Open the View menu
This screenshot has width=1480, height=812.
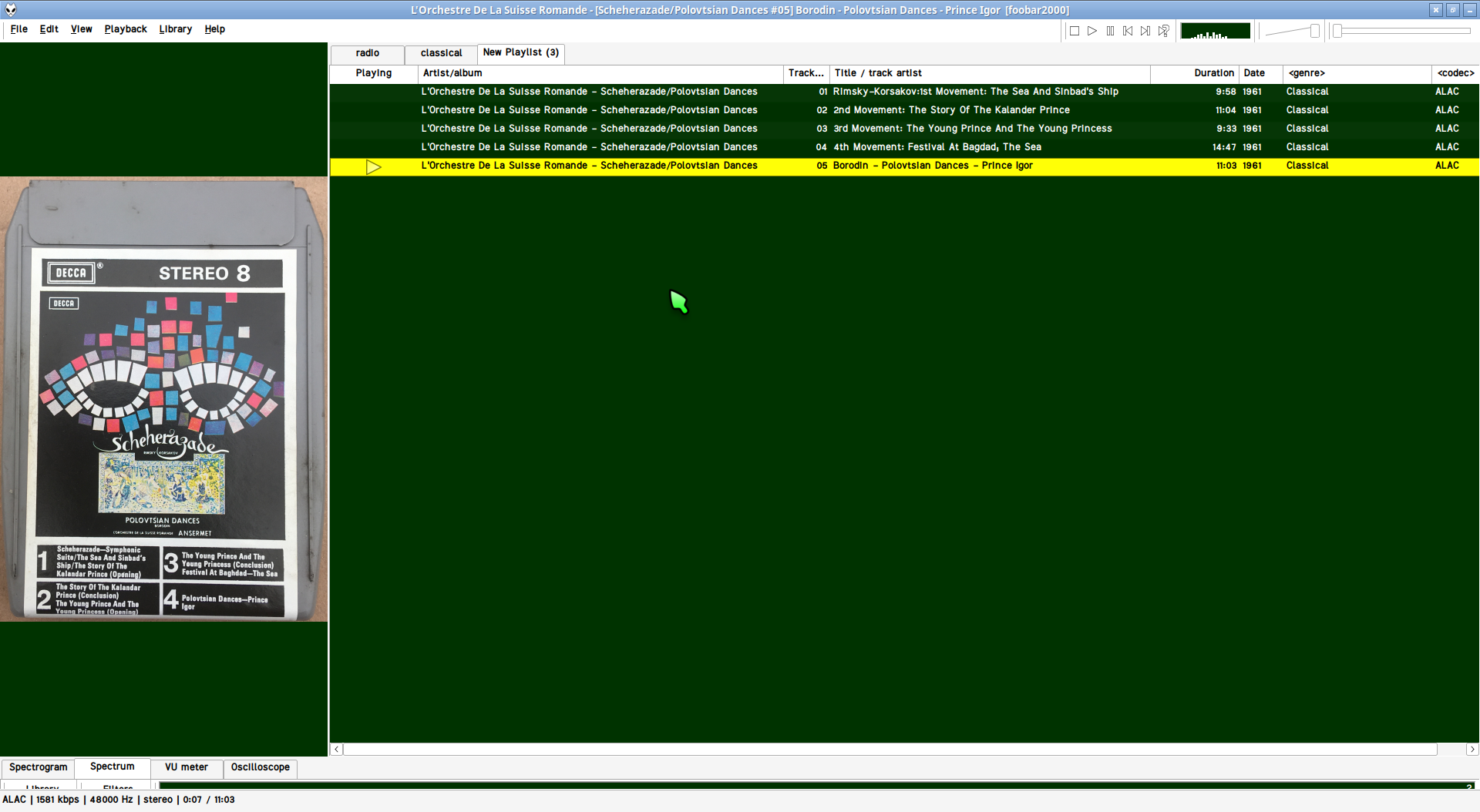82,29
